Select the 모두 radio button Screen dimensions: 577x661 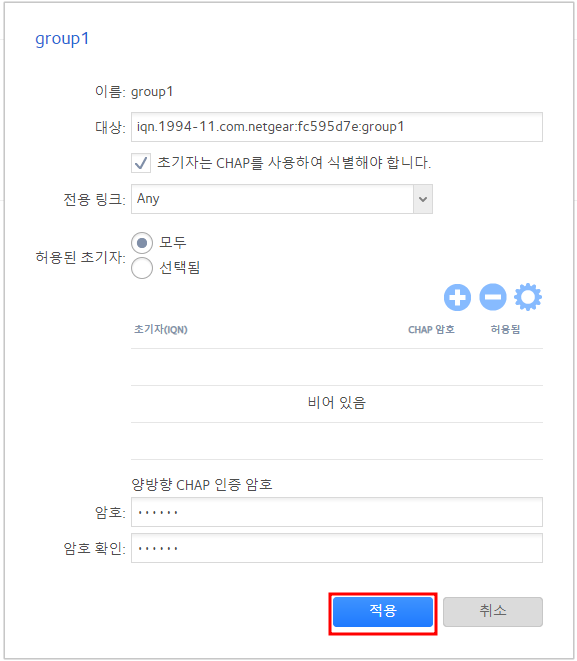coord(142,243)
